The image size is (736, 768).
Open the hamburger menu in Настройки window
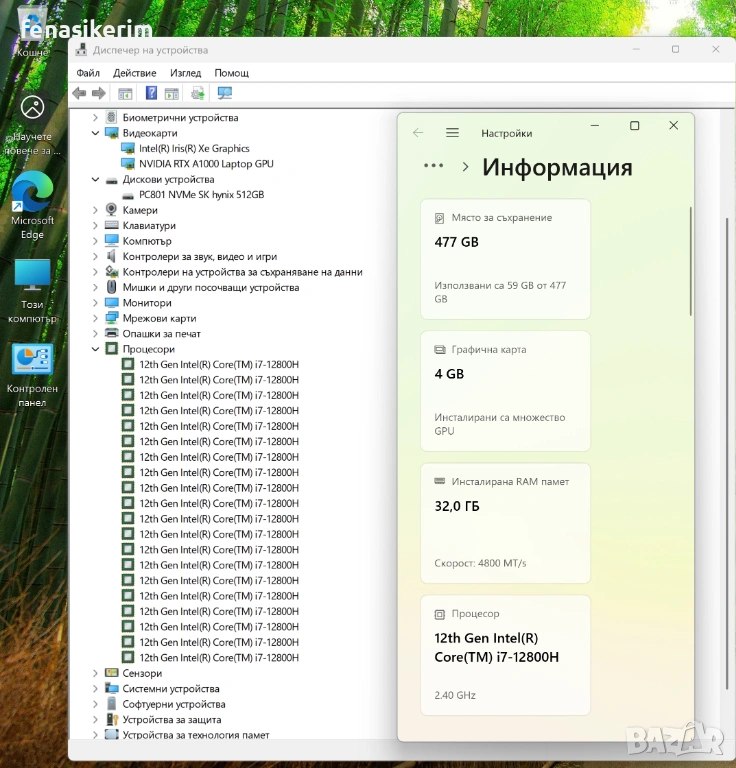[452, 133]
